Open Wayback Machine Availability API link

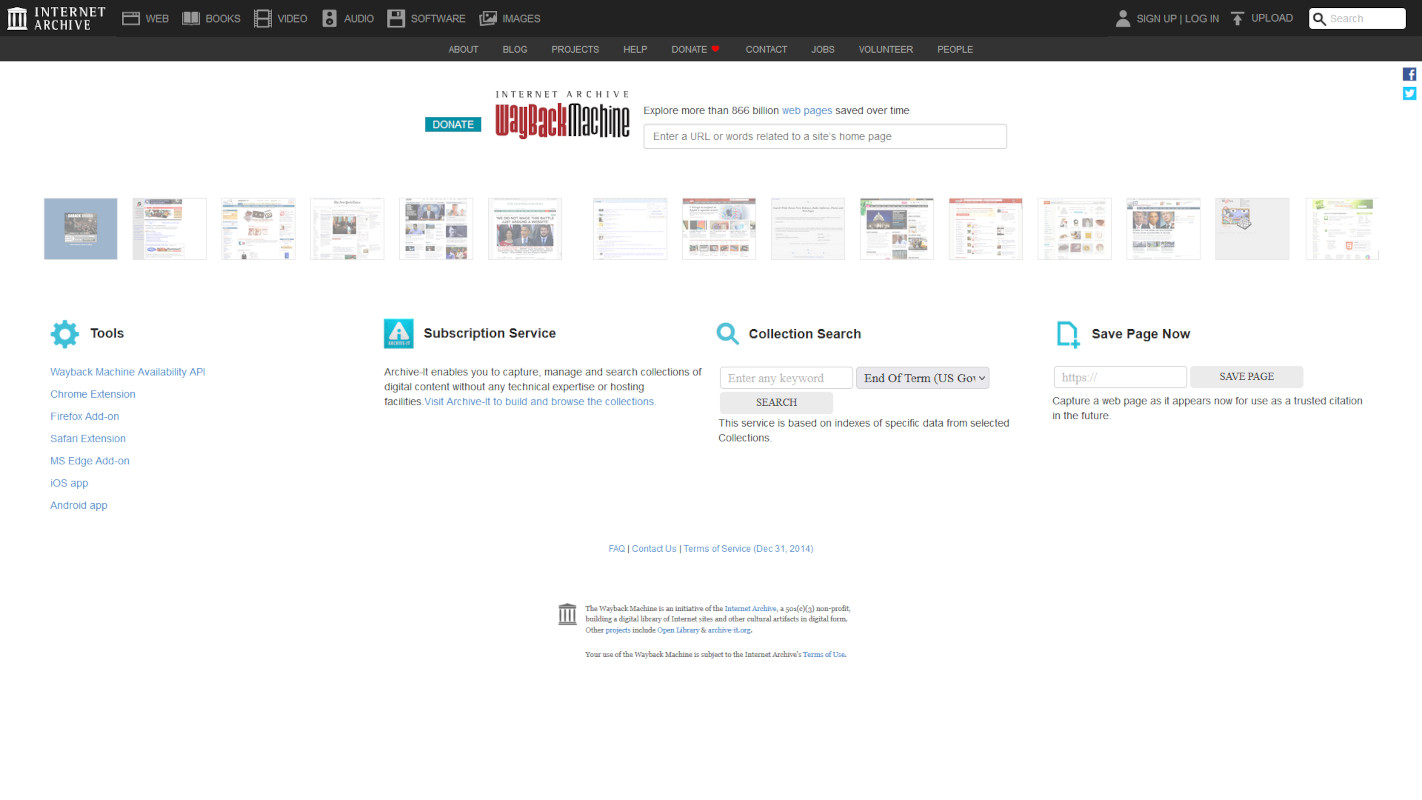tap(128, 372)
